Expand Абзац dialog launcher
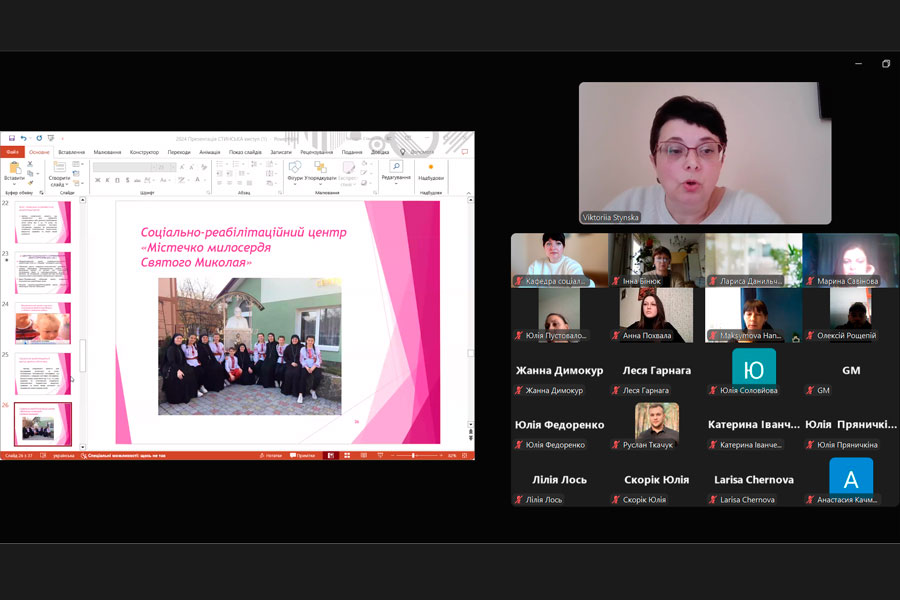 [280, 193]
